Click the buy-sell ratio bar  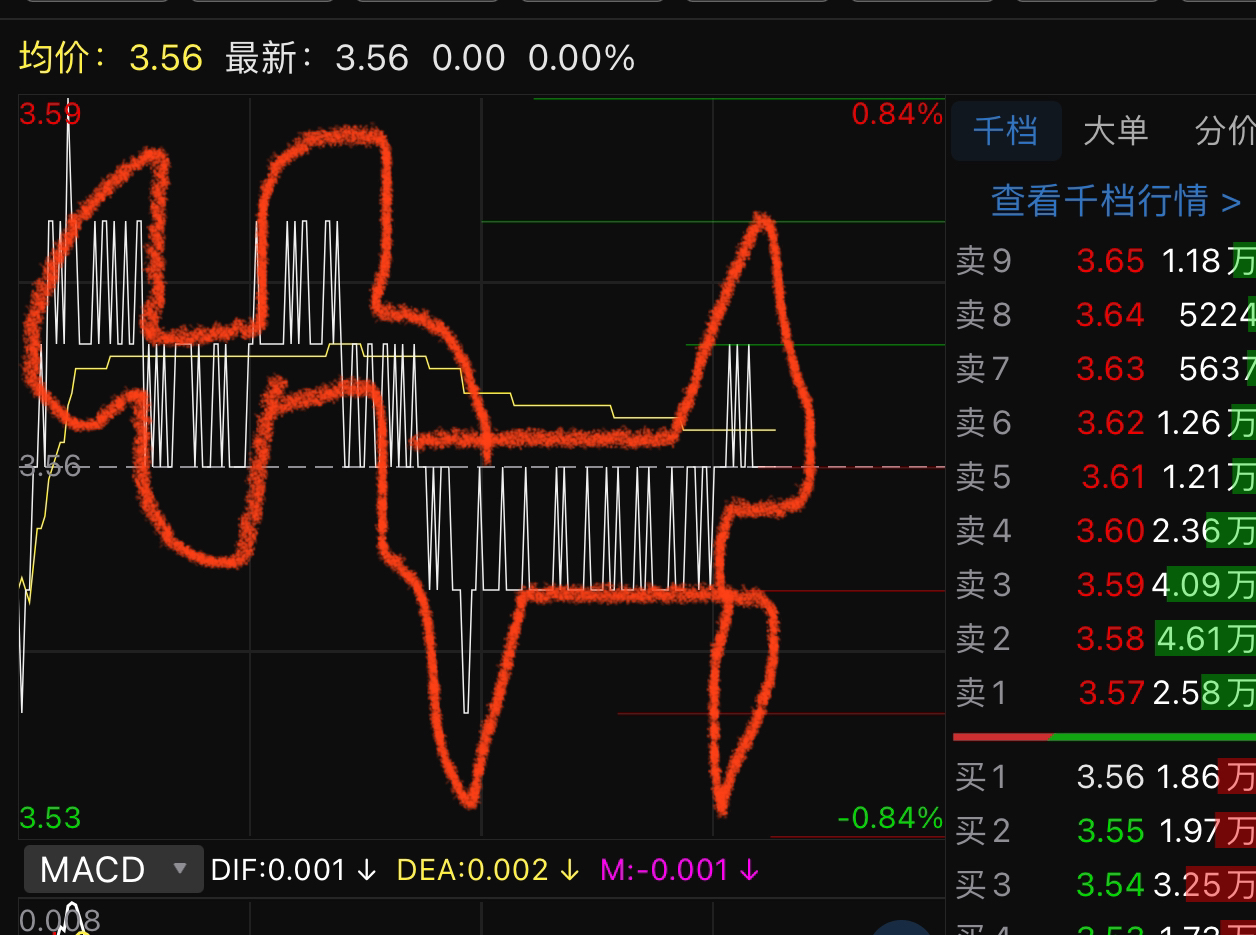click(1104, 737)
